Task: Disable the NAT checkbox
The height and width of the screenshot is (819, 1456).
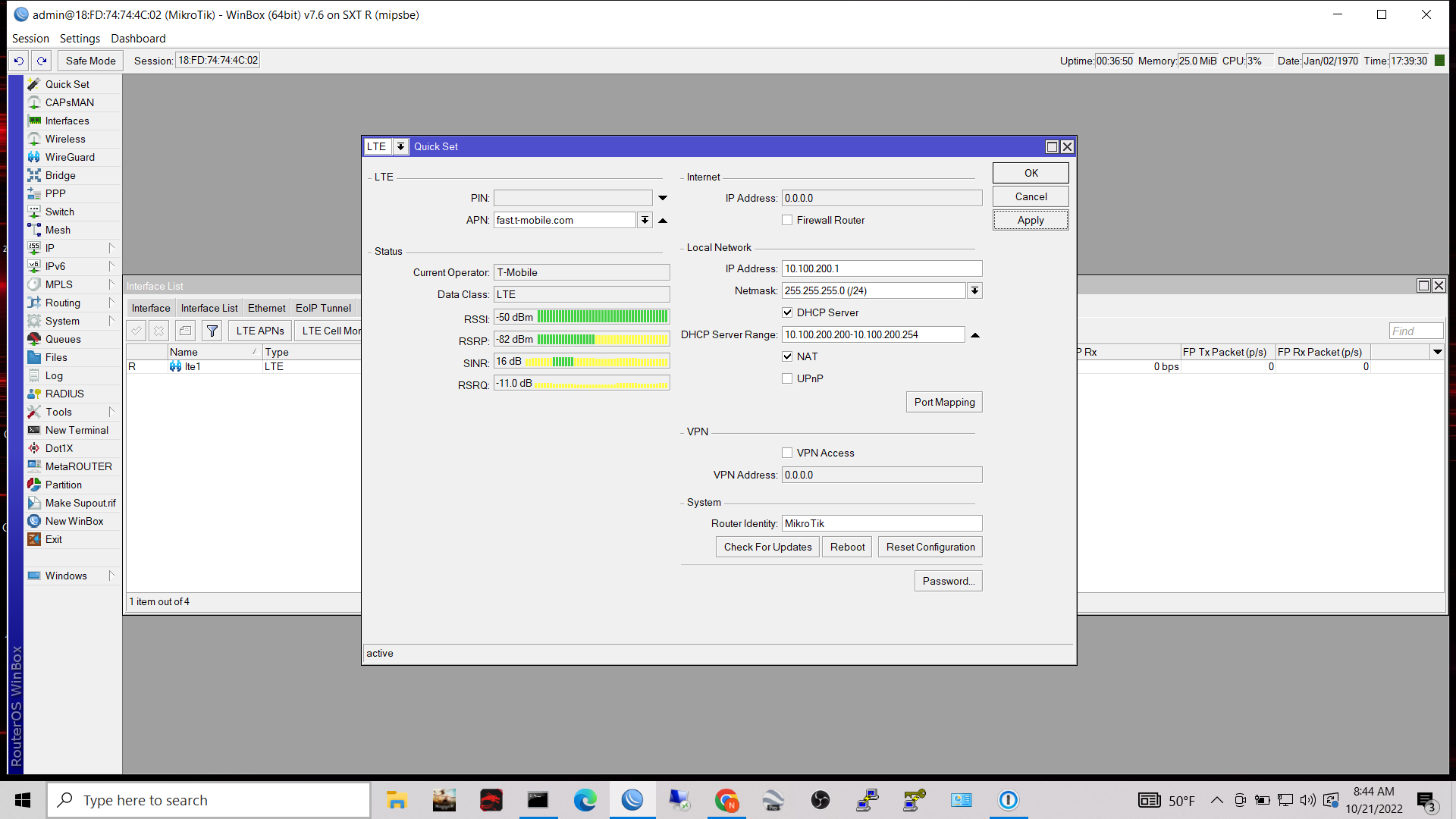Action: (787, 356)
